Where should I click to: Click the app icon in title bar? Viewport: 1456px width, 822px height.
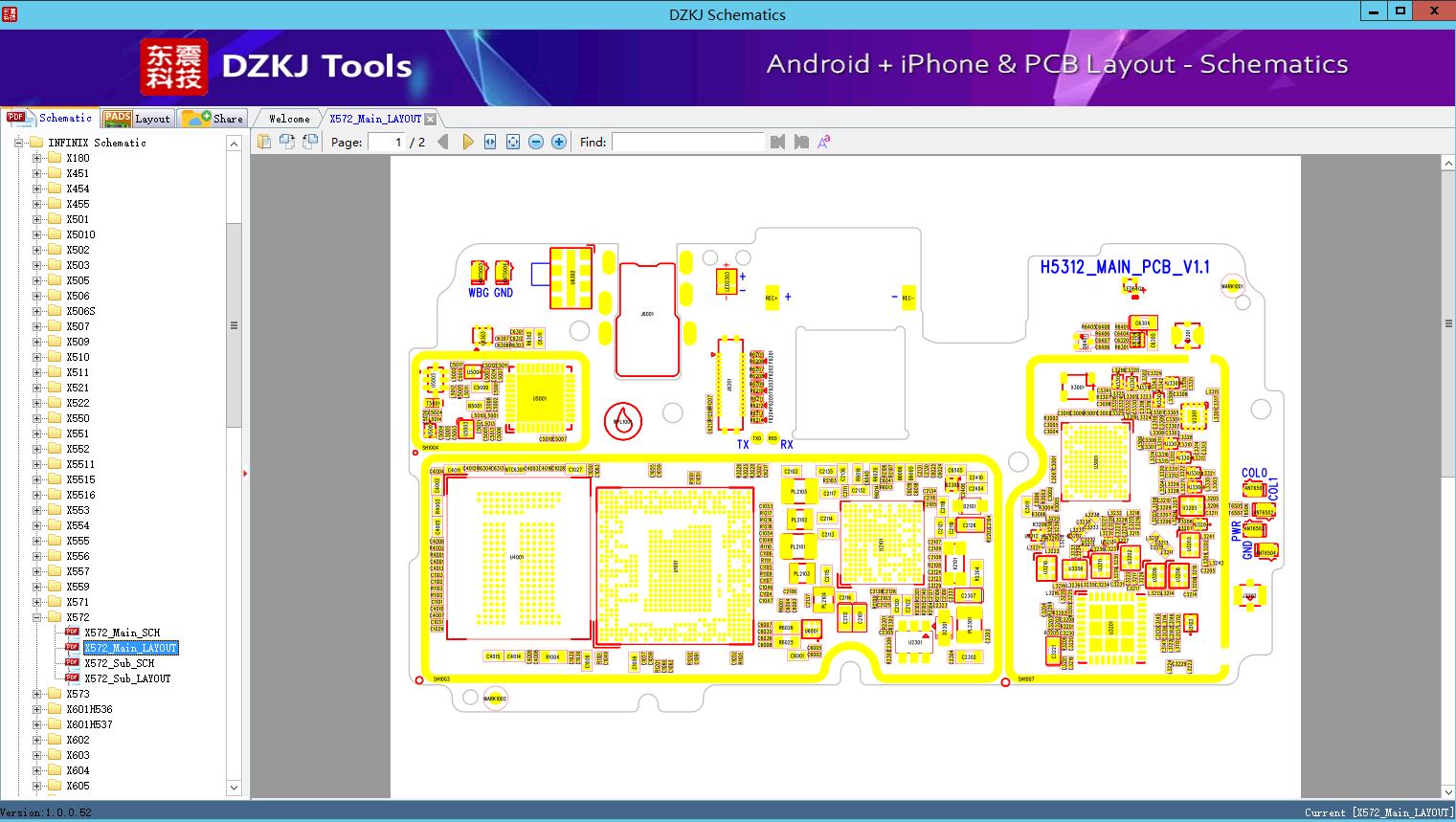click(10, 13)
